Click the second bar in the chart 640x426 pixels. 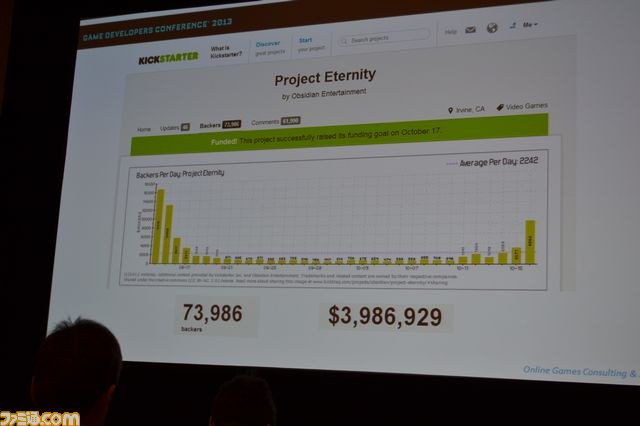tap(167, 234)
